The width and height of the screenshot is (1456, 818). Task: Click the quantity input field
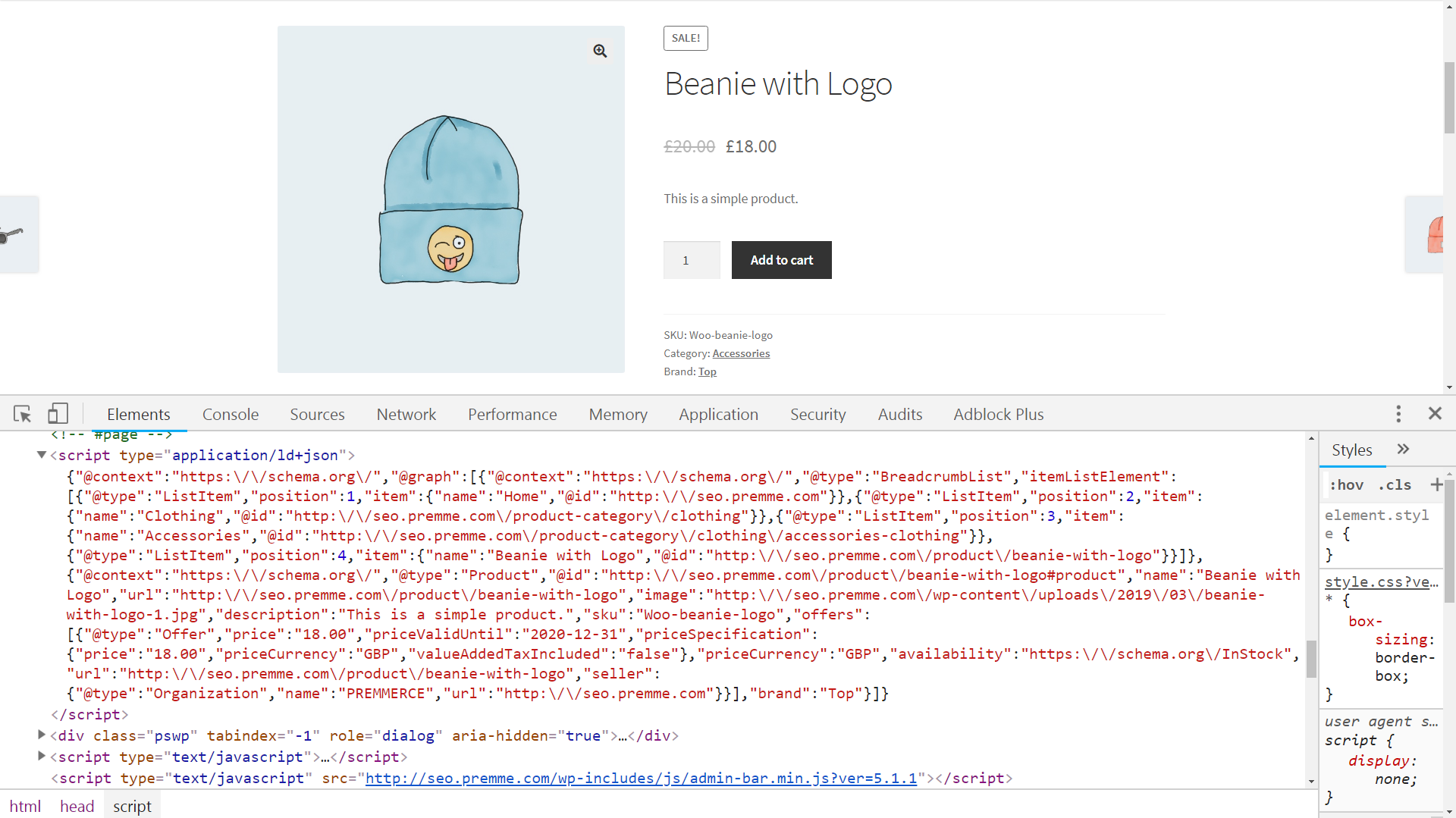pos(691,260)
